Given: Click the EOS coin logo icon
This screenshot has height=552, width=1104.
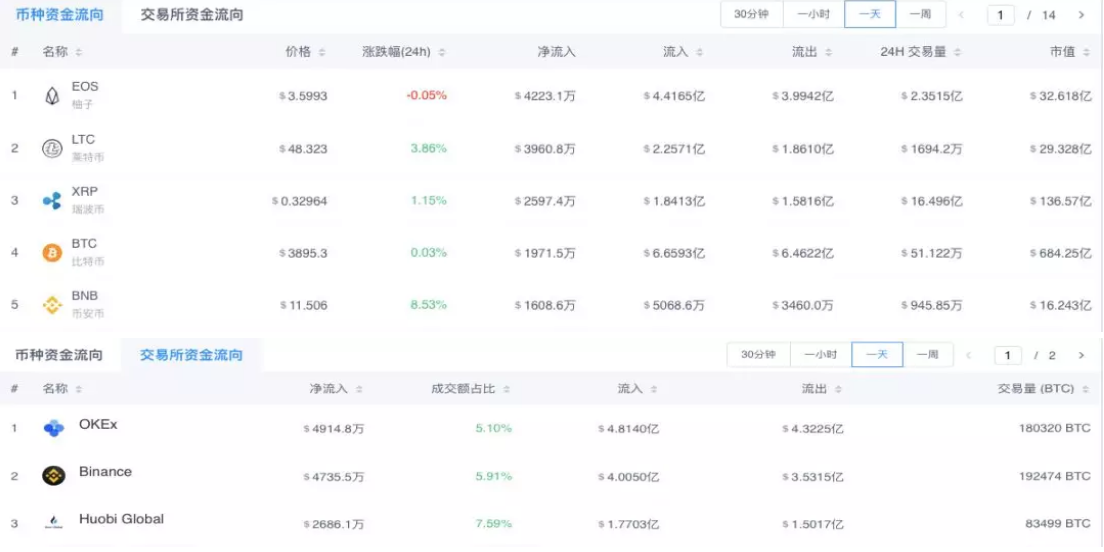Looking at the screenshot, I should point(52,96).
